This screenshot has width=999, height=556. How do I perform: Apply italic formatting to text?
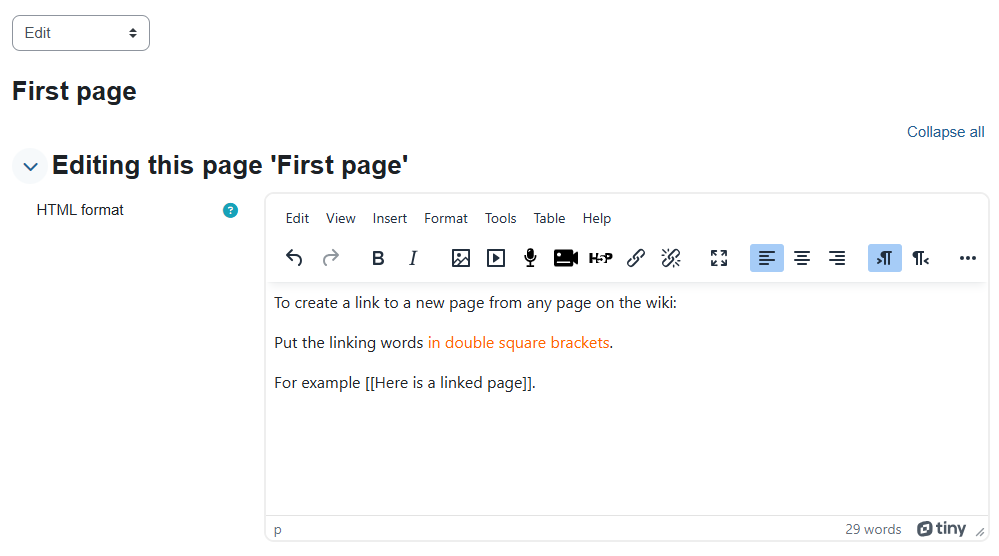tap(413, 258)
